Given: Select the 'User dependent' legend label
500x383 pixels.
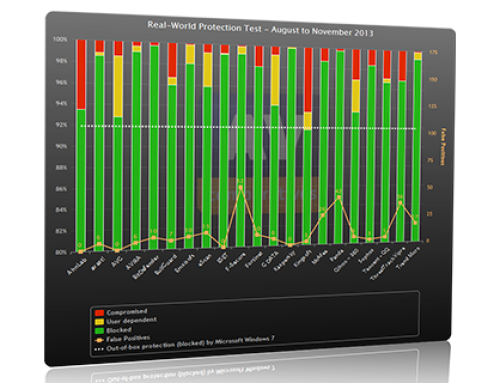Looking at the screenshot, I should coord(131,321).
